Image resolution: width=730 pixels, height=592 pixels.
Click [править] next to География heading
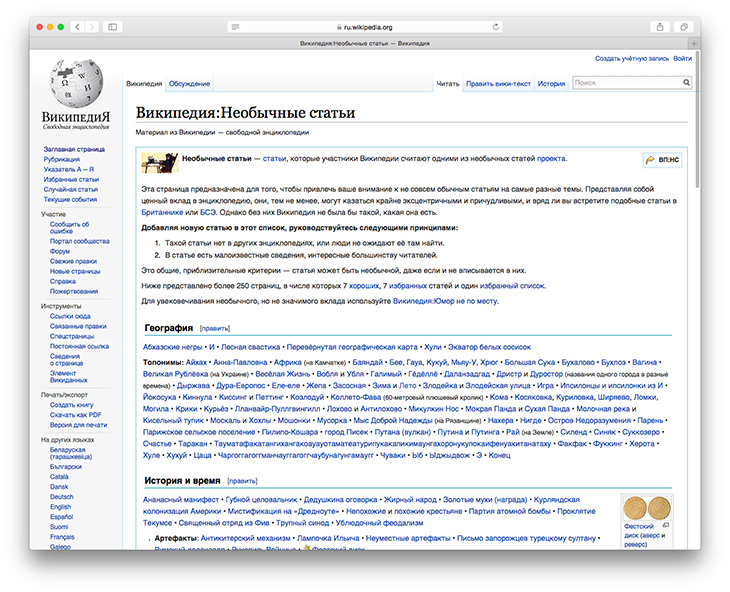(x=215, y=328)
